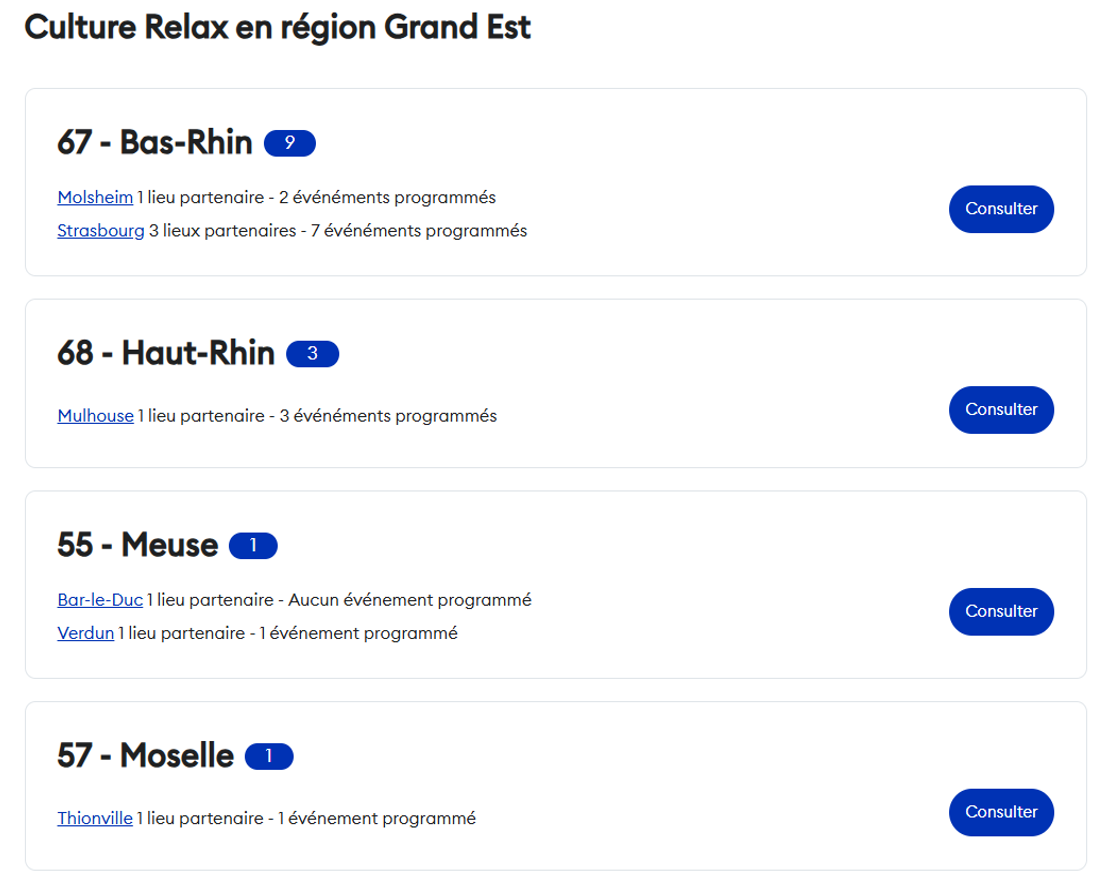The image size is (1112, 888).
Task: Select the count badge beside Meuse
Action: (253, 546)
